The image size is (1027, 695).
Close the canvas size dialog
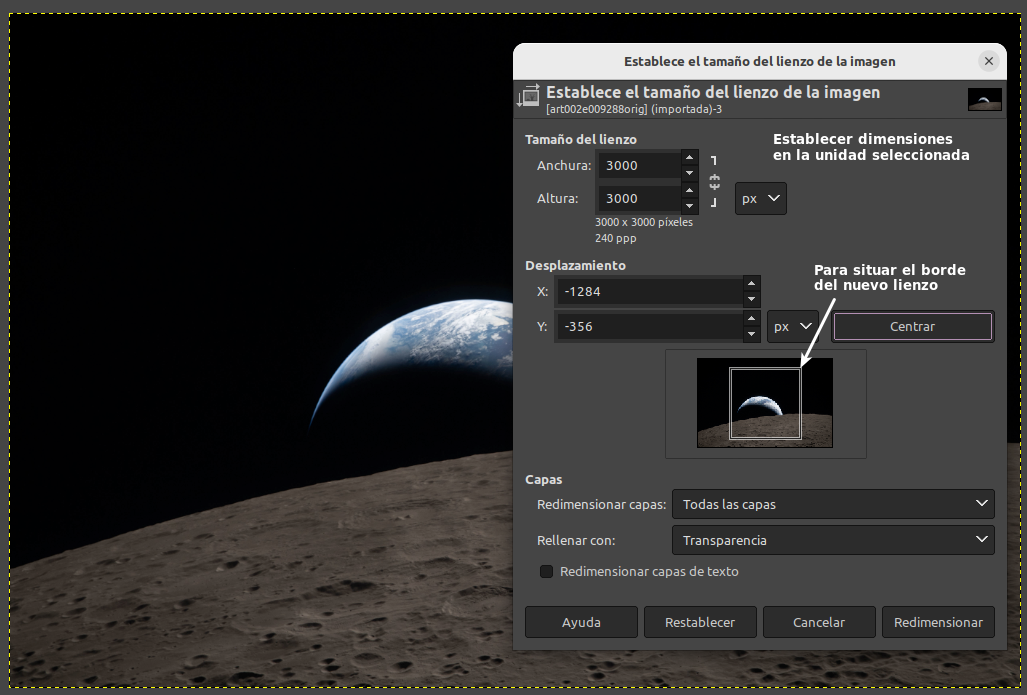click(x=988, y=61)
